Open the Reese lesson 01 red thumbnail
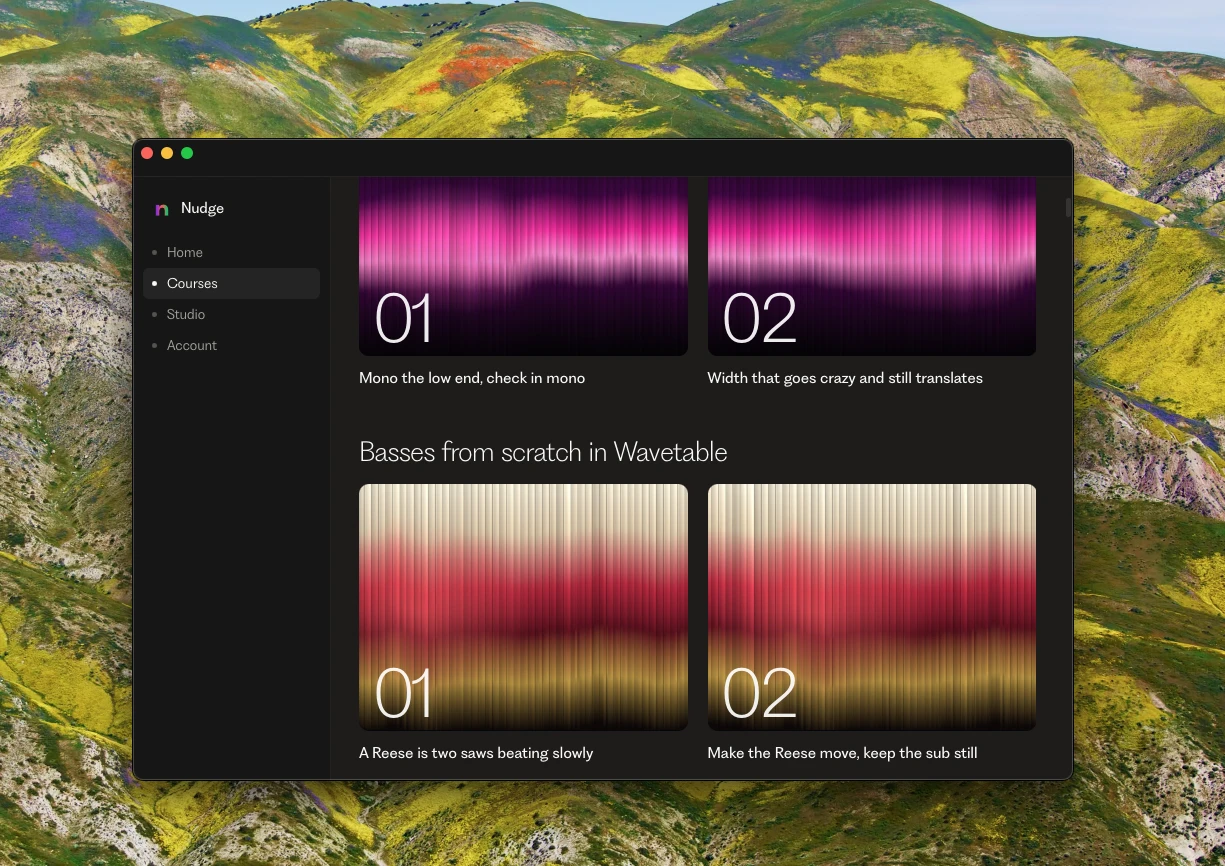1225x866 pixels. click(x=523, y=607)
